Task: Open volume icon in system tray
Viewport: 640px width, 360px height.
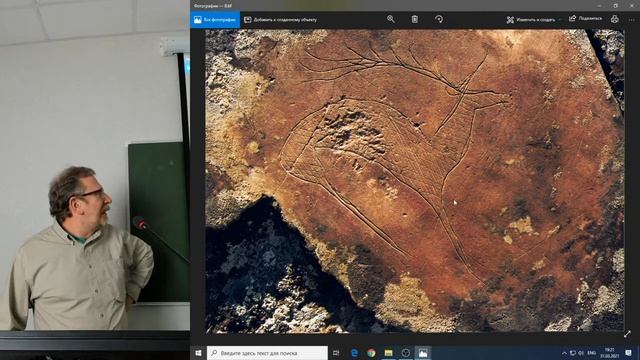Action: (581, 353)
